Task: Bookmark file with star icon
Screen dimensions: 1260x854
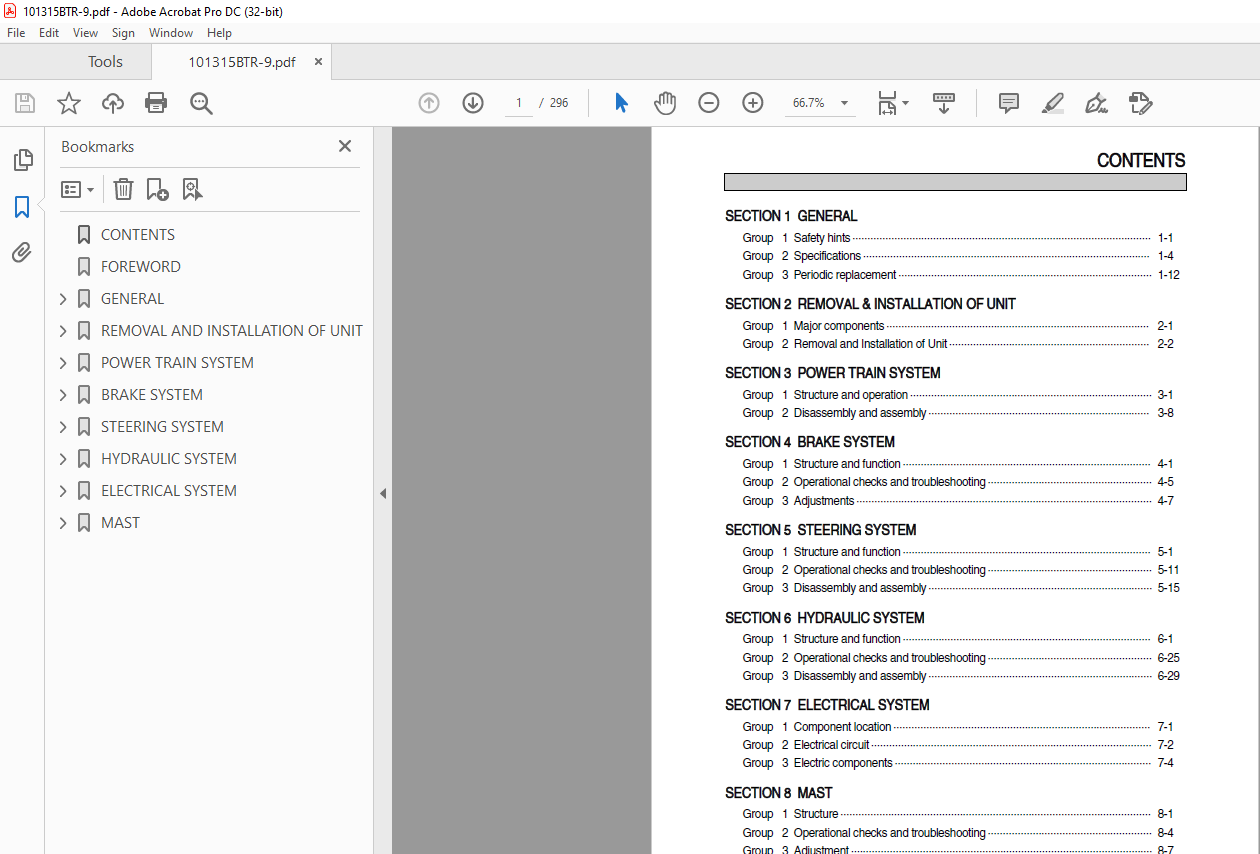Action: click(69, 103)
